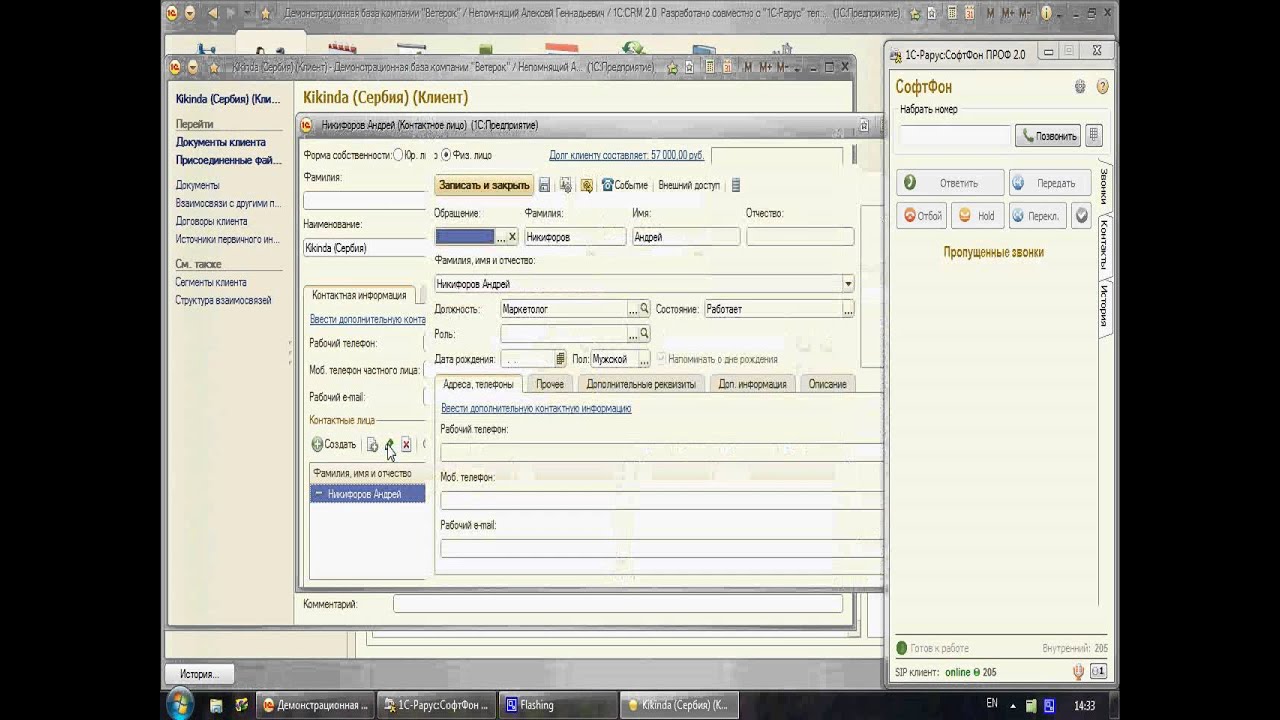Click info icon in main 1C title bar
1280x720 pixels.
pyautogui.click(x=1047, y=13)
